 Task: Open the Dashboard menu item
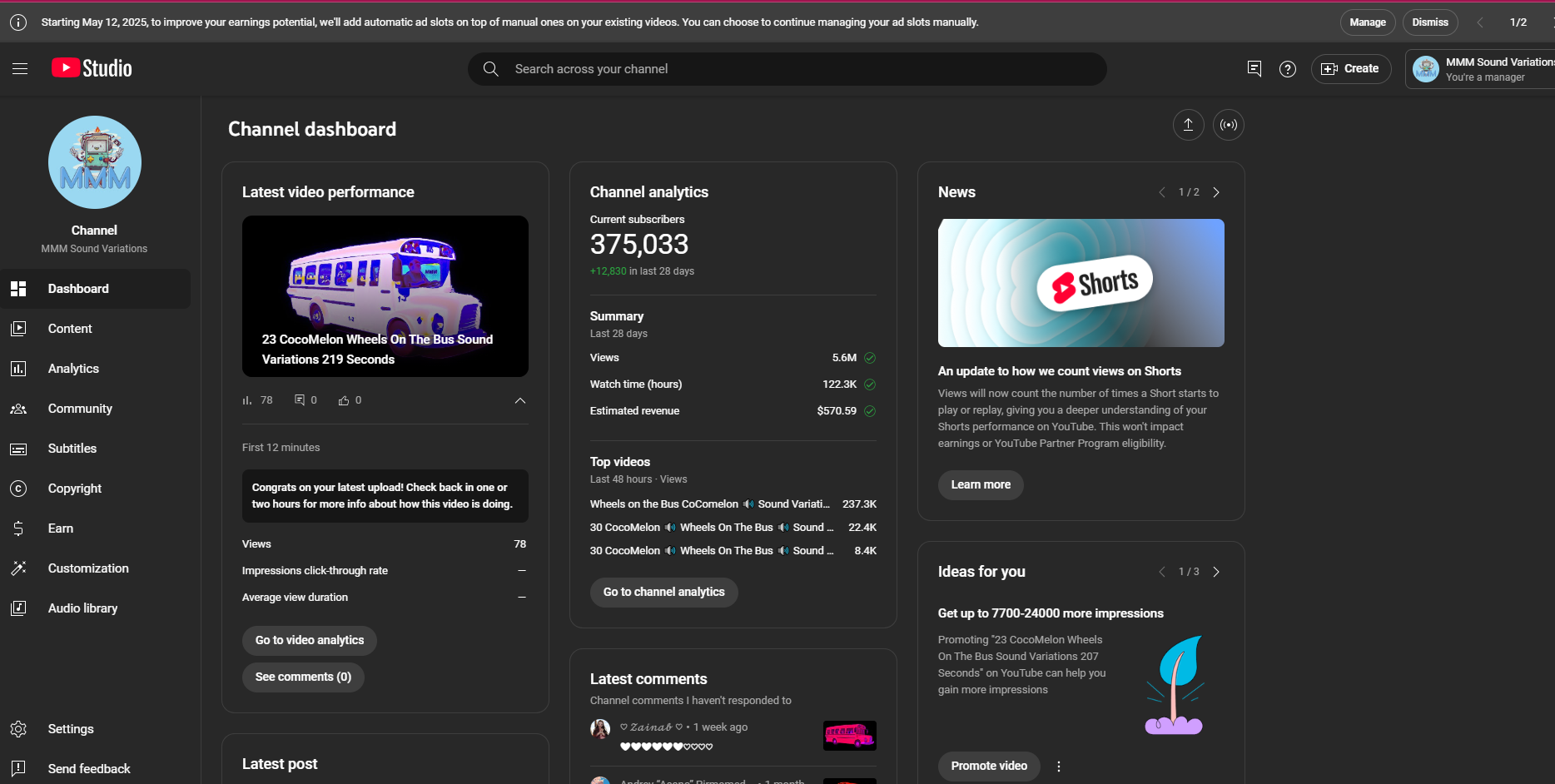[x=95, y=289]
